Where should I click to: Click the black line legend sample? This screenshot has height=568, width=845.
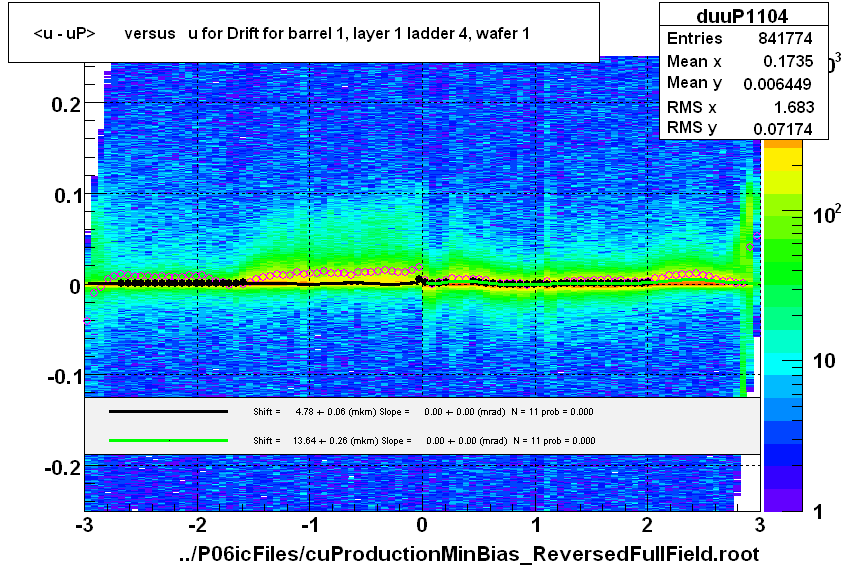click(x=168, y=412)
